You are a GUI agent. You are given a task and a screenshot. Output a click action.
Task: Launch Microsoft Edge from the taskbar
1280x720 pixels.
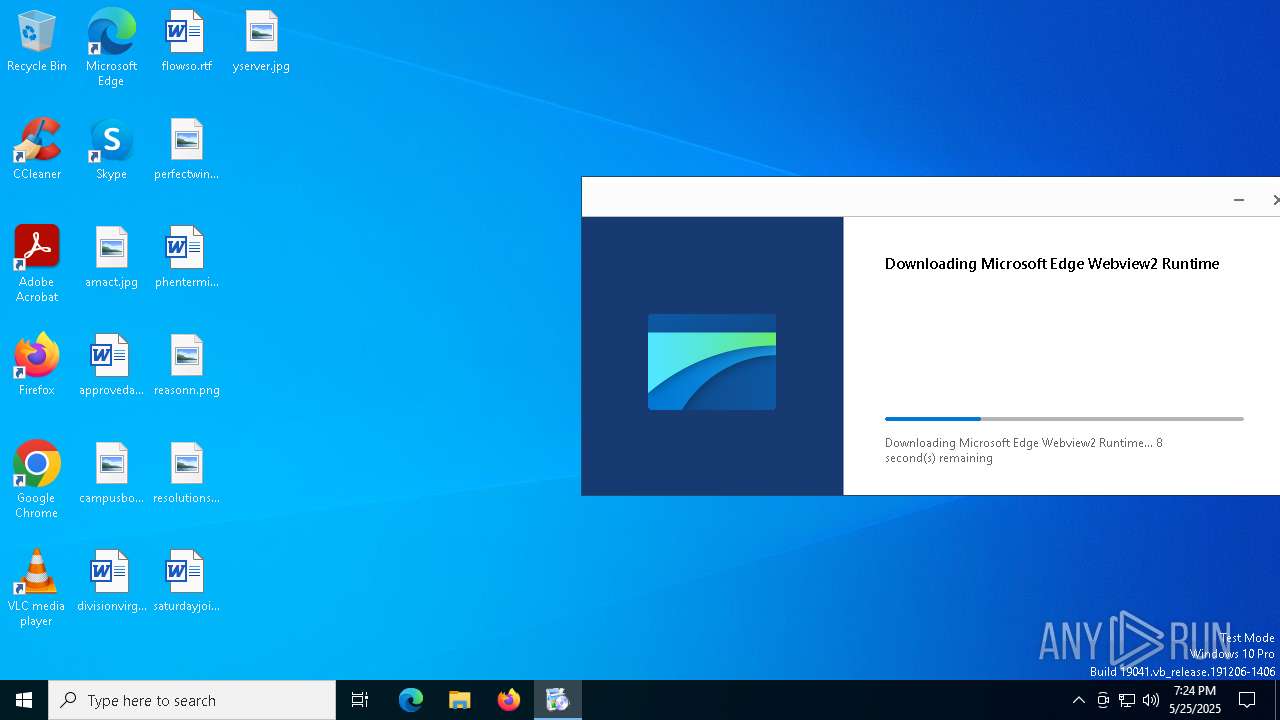pos(411,700)
